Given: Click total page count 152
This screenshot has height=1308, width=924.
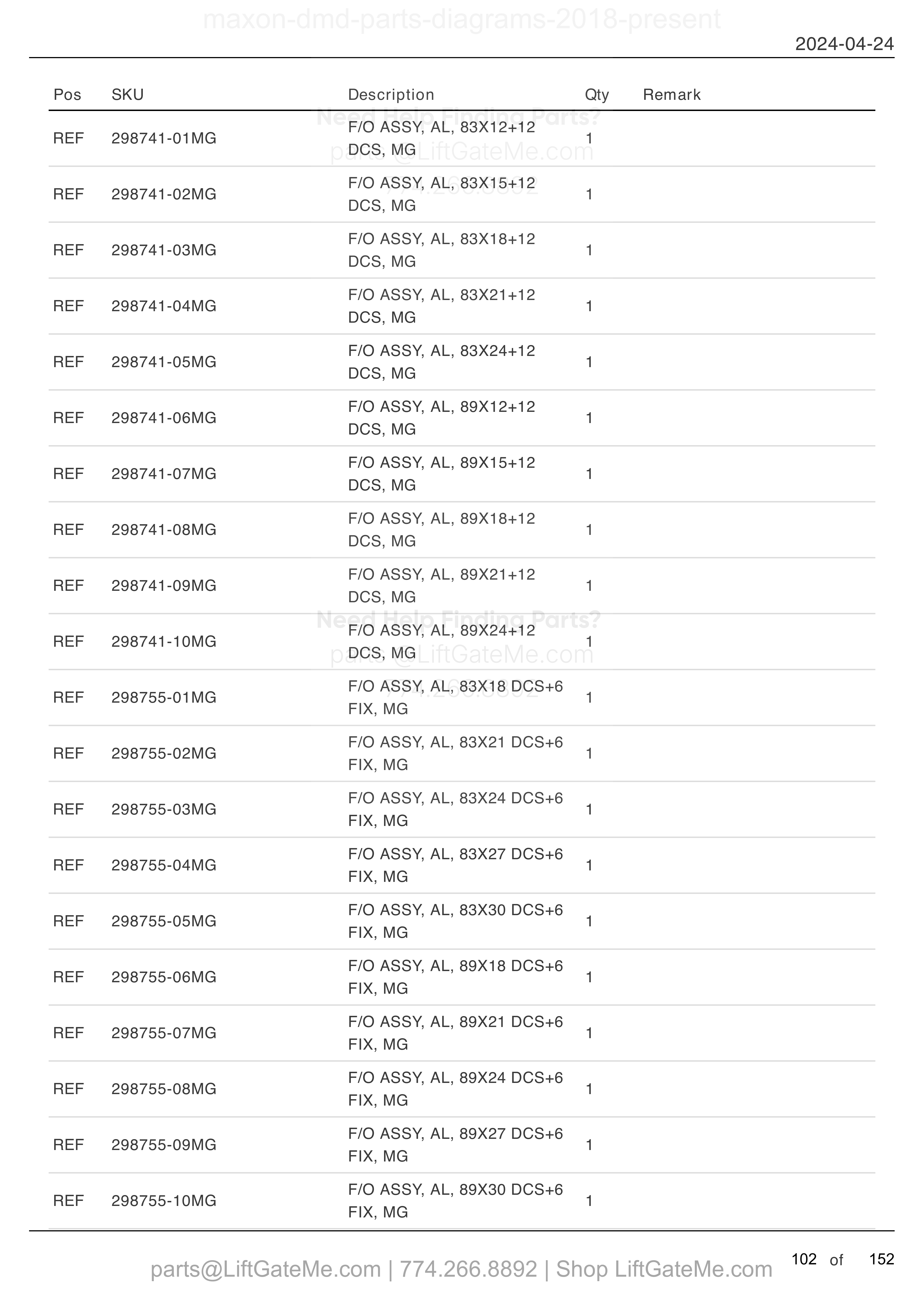Looking at the screenshot, I should click(x=881, y=1259).
